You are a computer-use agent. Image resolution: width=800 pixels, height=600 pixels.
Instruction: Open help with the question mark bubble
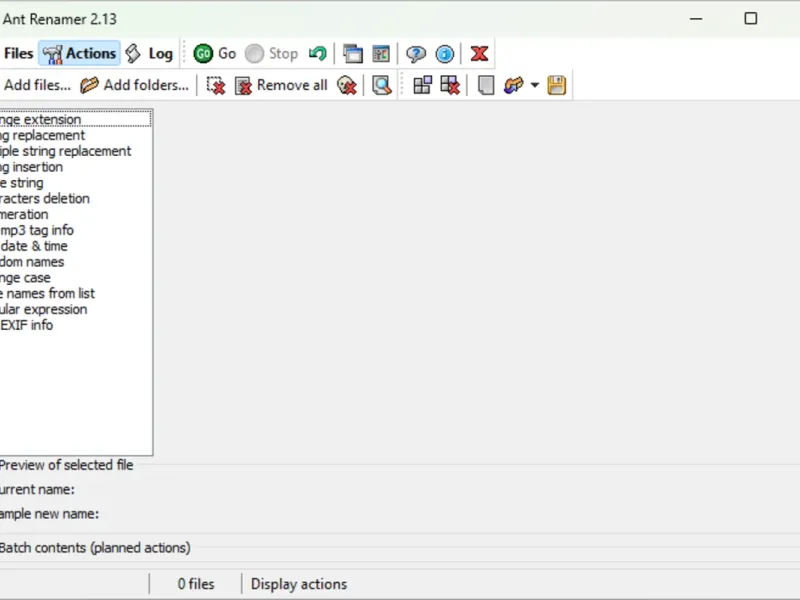[x=416, y=53]
